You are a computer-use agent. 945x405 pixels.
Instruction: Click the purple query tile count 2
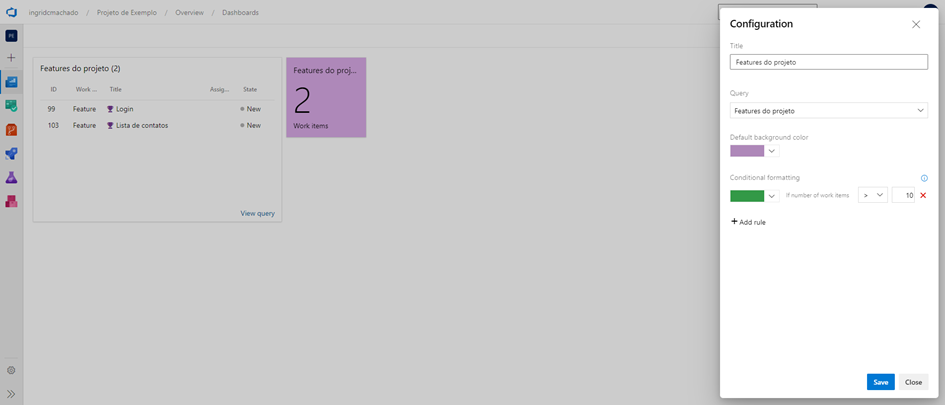click(302, 101)
